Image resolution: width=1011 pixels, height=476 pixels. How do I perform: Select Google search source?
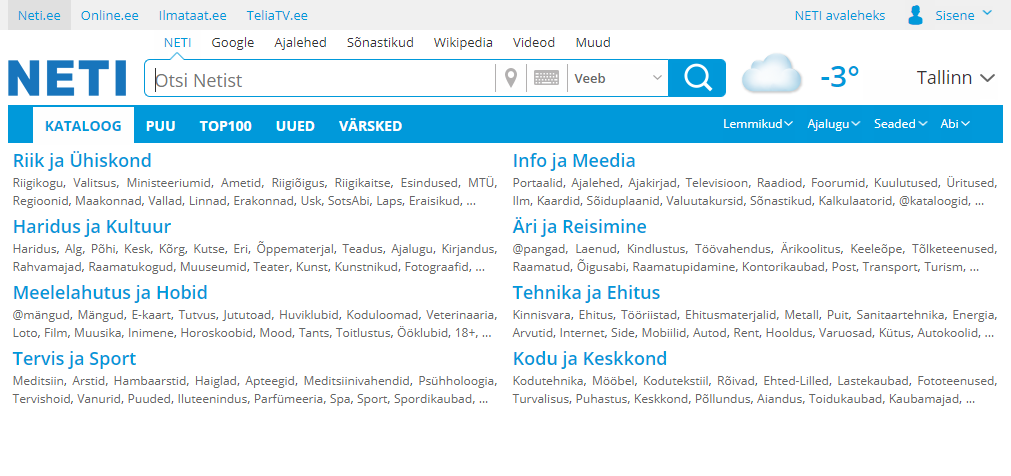[x=233, y=43]
